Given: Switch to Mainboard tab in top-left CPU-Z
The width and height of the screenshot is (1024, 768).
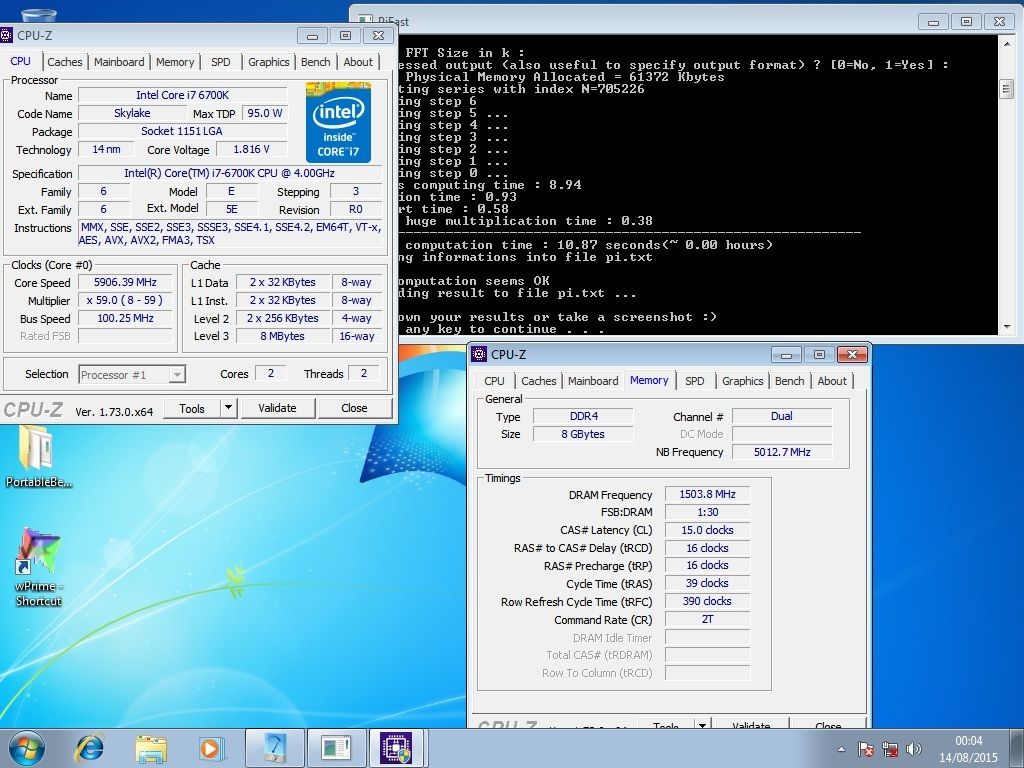Looking at the screenshot, I should click(119, 62).
